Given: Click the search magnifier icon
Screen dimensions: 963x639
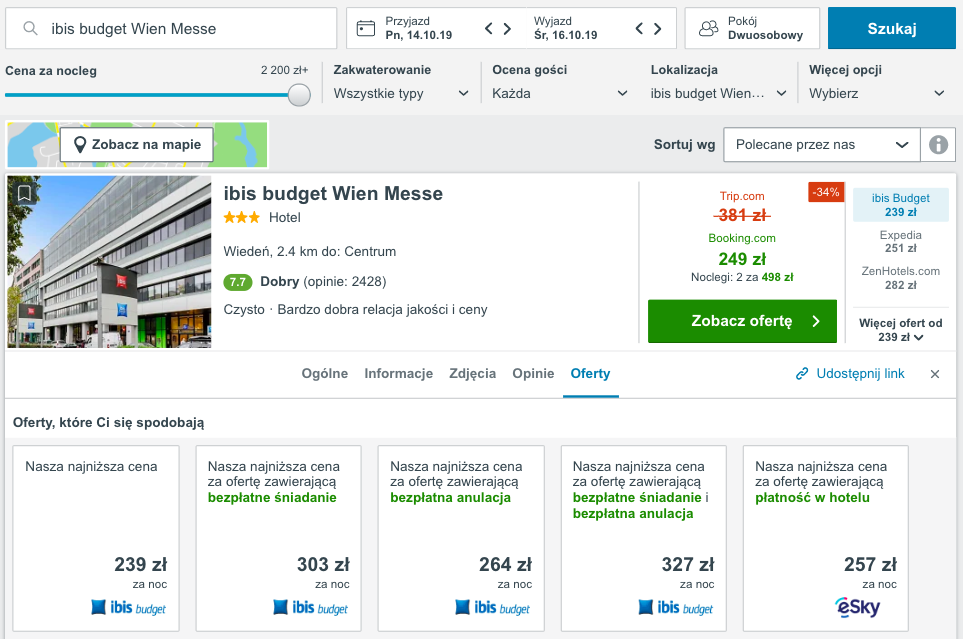Looking at the screenshot, I should pos(31,29).
